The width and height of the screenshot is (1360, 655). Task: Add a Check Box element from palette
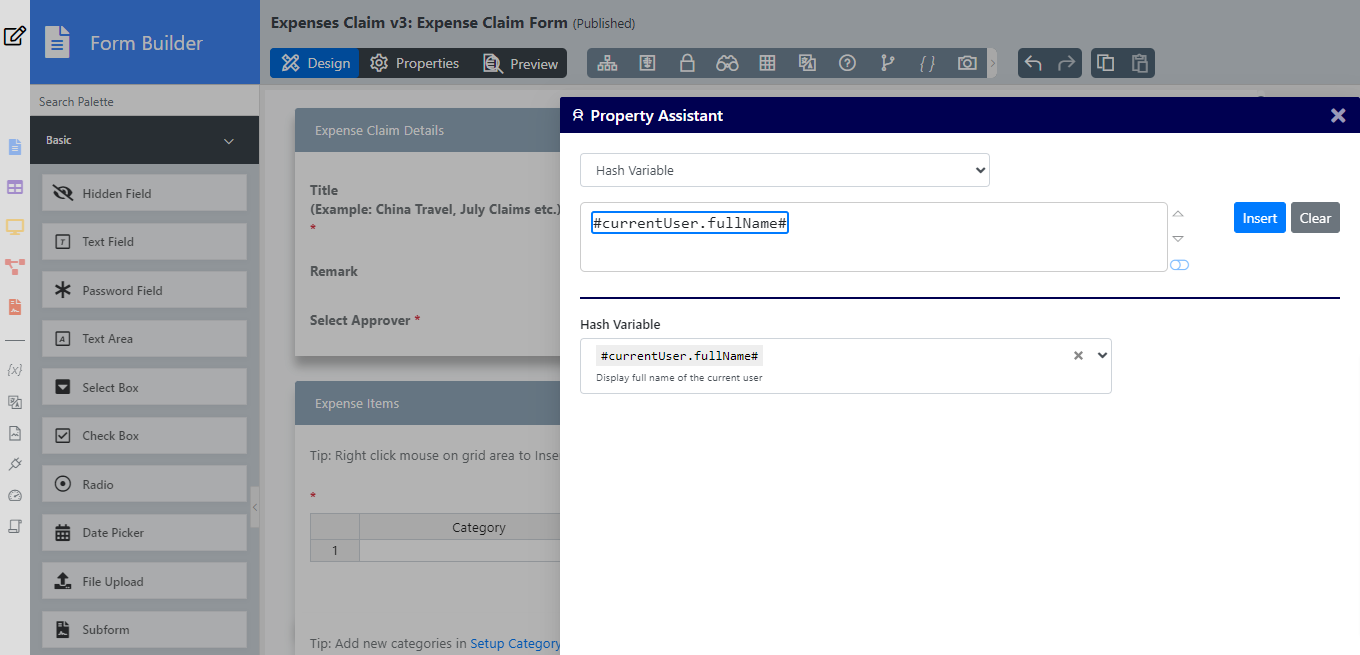click(x=144, y=436)
